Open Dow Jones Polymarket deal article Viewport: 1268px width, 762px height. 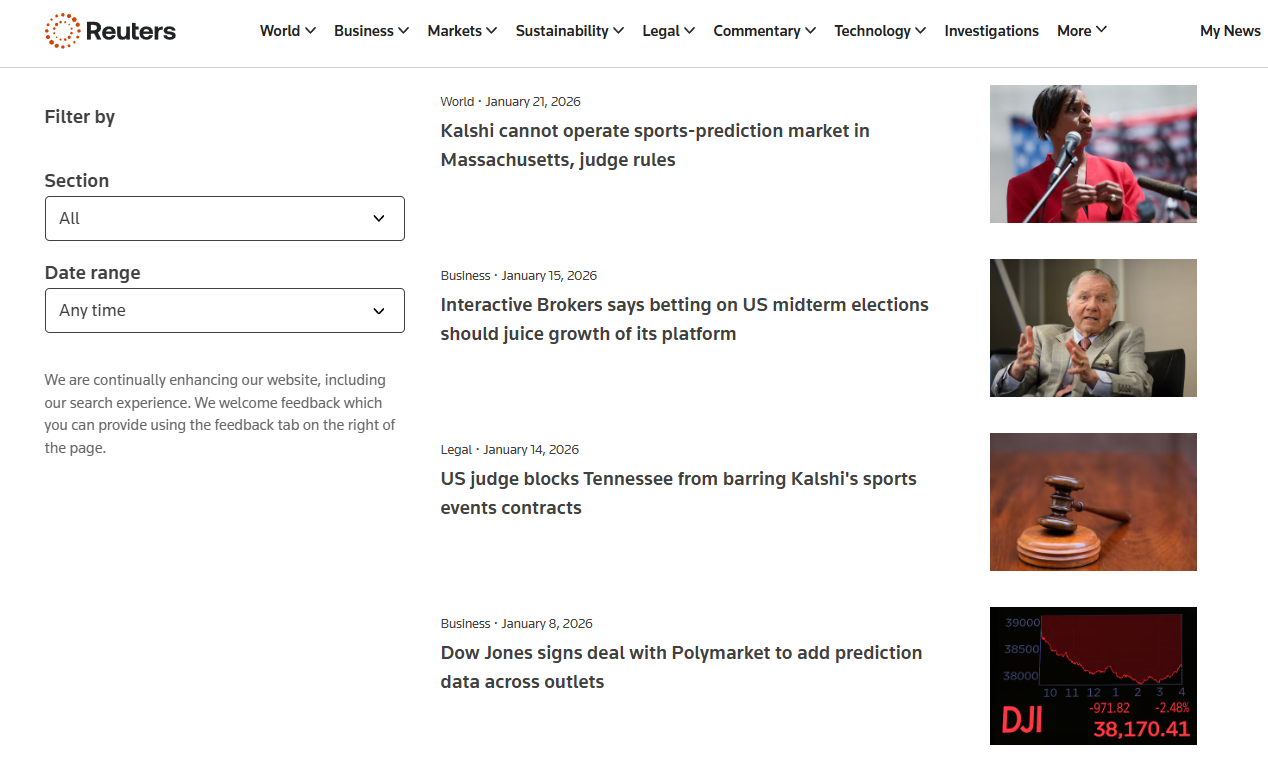tap(681, 667)
